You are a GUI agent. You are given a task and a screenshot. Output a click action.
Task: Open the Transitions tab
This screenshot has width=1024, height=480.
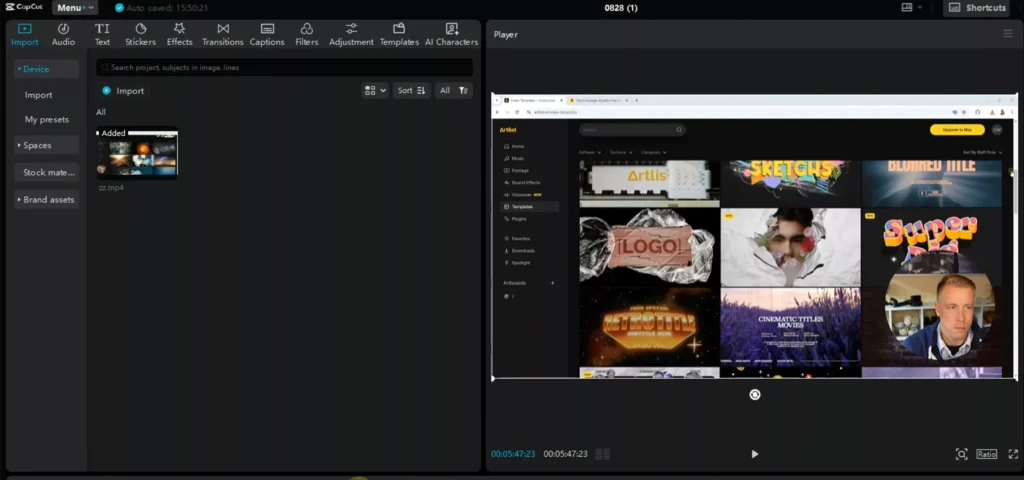point(223,35)
